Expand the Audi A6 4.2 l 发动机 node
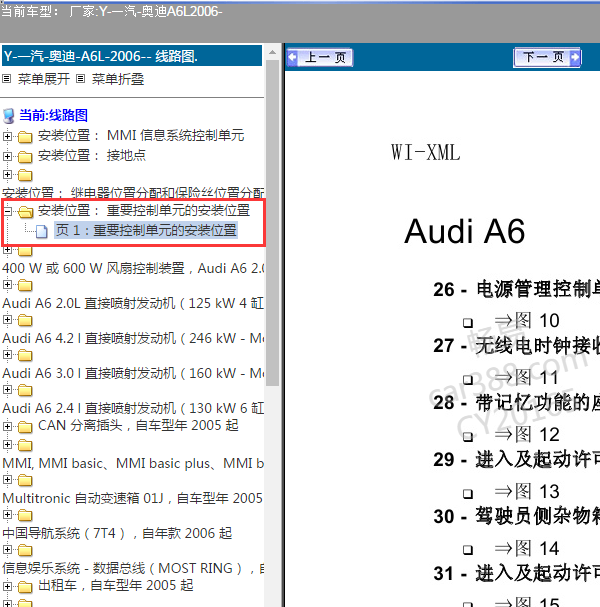 pos(7,320)
